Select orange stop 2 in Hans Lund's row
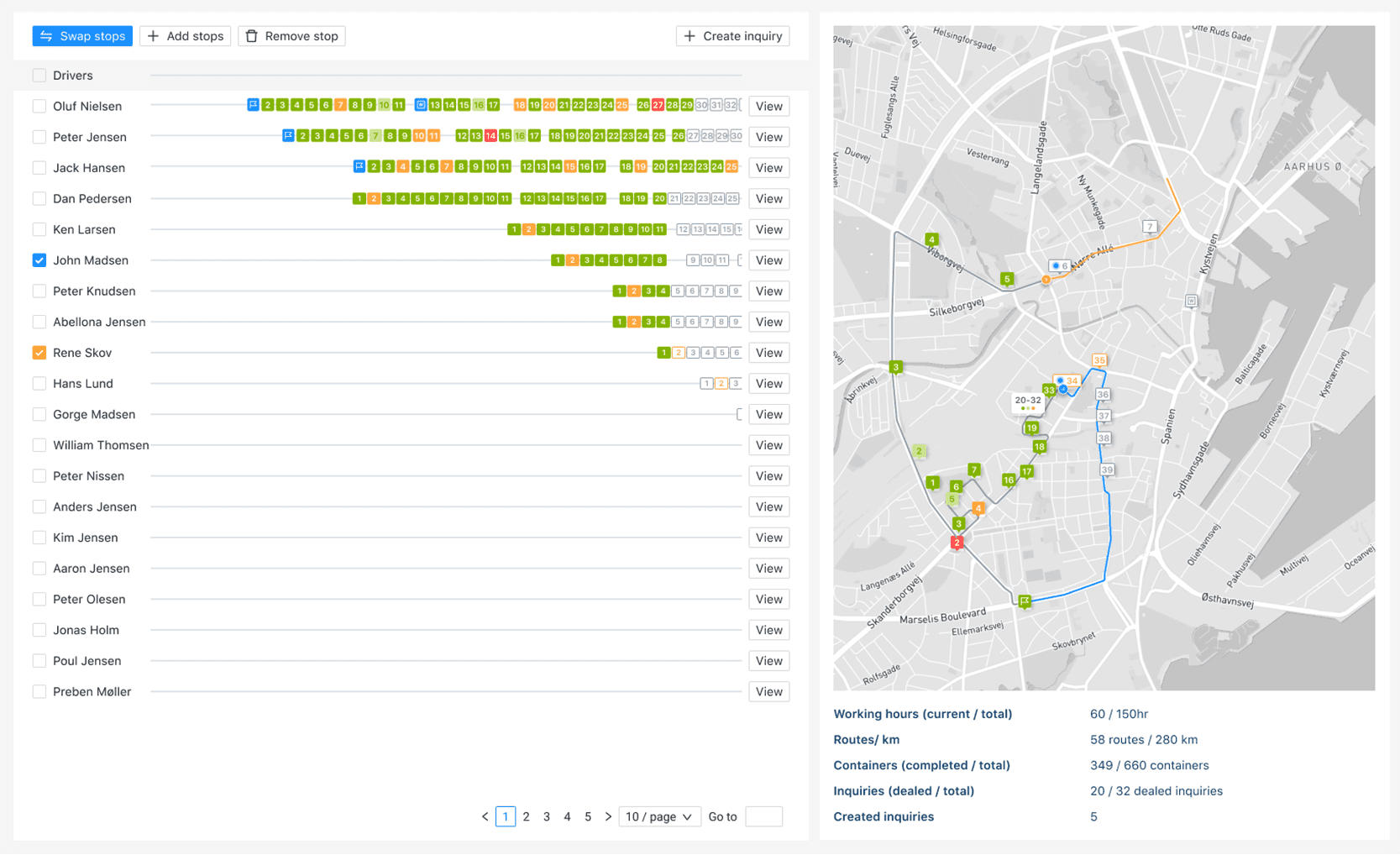Screen dimensions: 1400x855 pyautogui.click(x=721, y=384)
